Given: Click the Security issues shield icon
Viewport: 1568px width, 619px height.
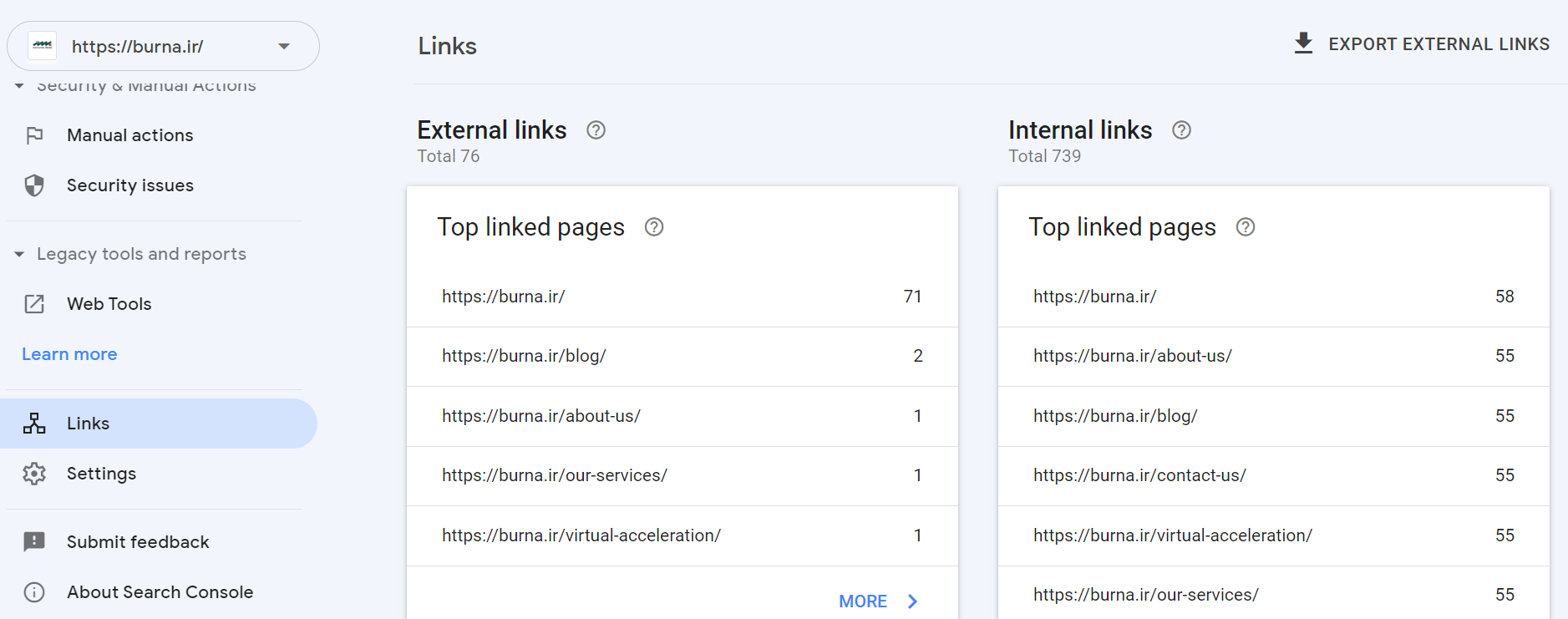Looking at the screenshot, I should (34, 185).
